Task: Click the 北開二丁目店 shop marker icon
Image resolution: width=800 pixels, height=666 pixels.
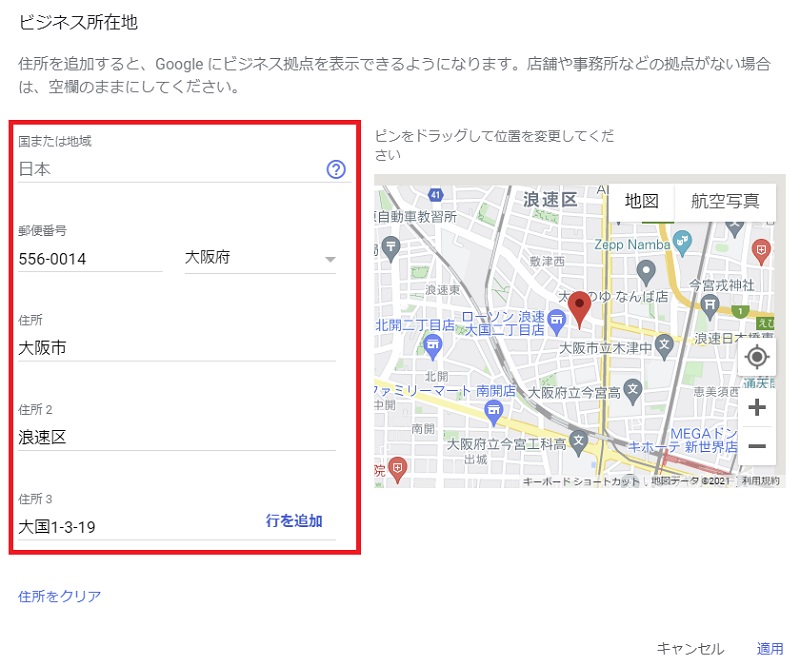Action: point(433,347)
